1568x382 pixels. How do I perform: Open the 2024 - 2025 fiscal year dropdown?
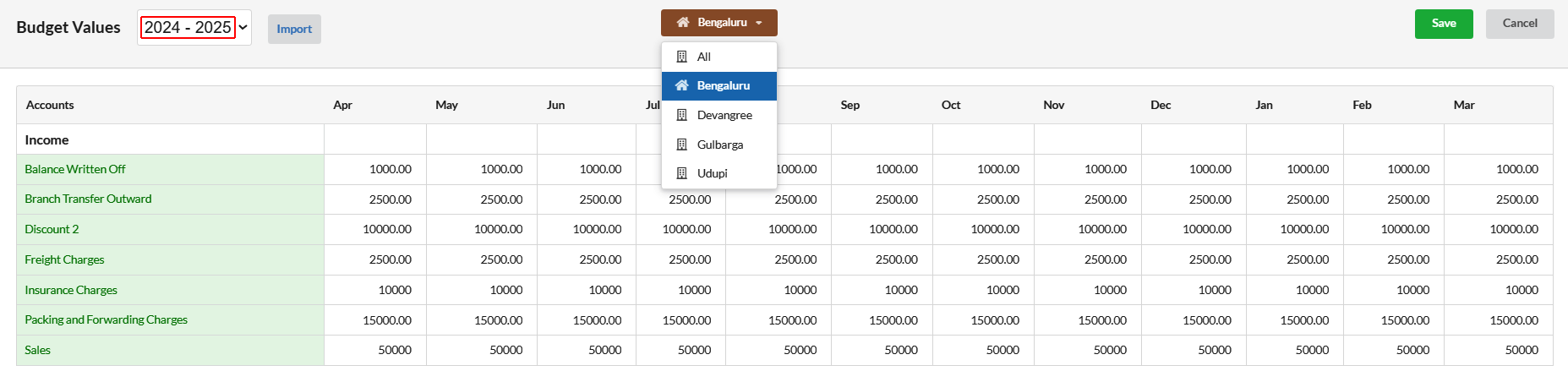[x=194, y=27]
